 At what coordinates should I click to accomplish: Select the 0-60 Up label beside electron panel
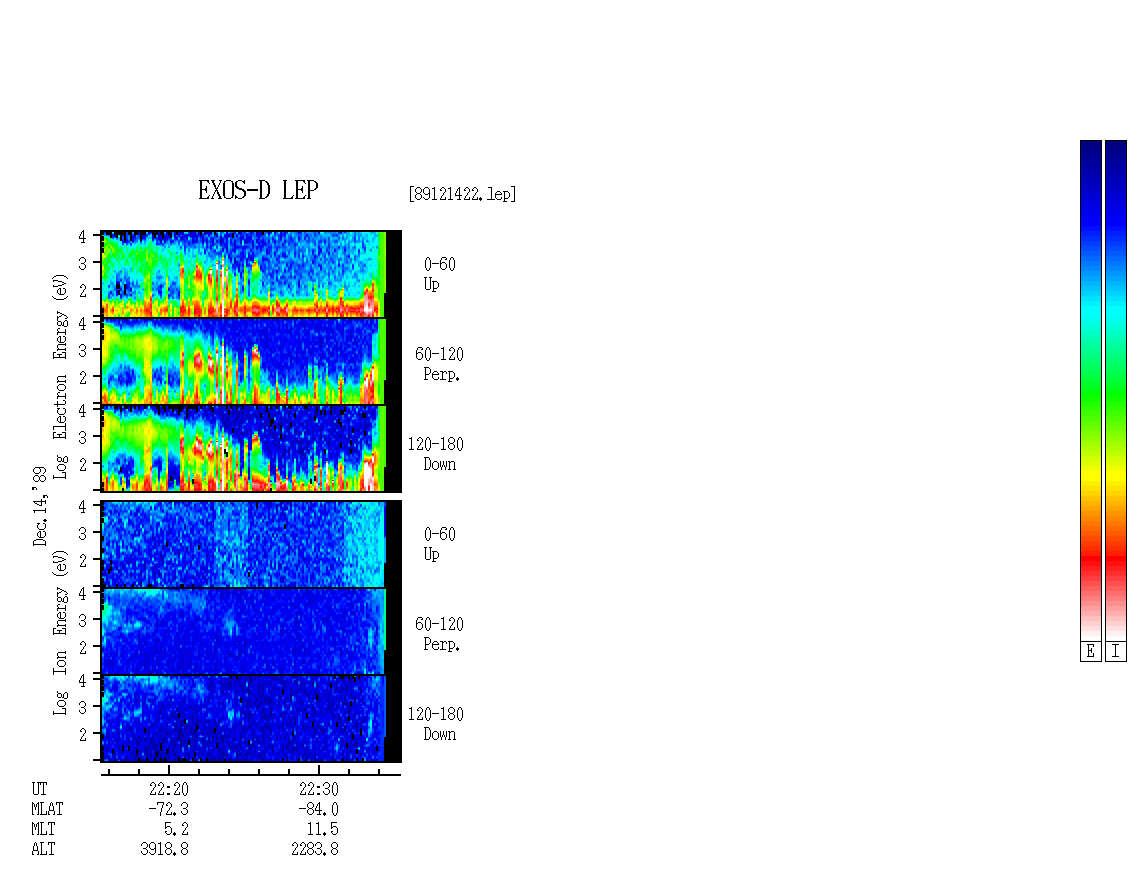(x=440, y=274)
